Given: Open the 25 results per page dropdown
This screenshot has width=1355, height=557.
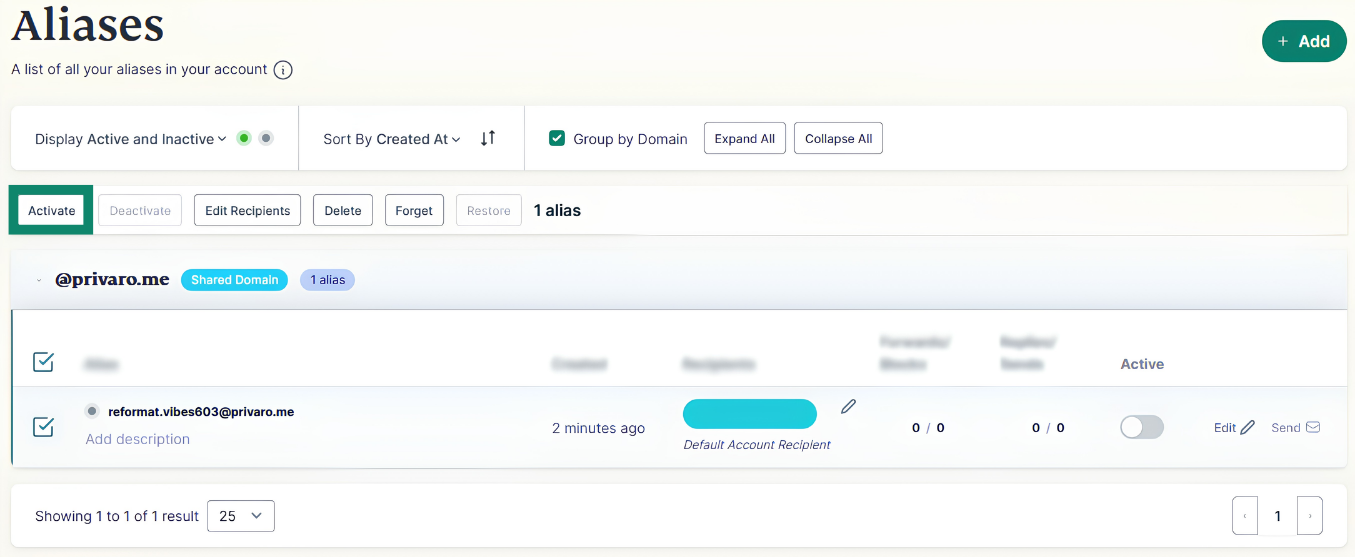Looking at the screenshot, I should (x=241, y=516).
